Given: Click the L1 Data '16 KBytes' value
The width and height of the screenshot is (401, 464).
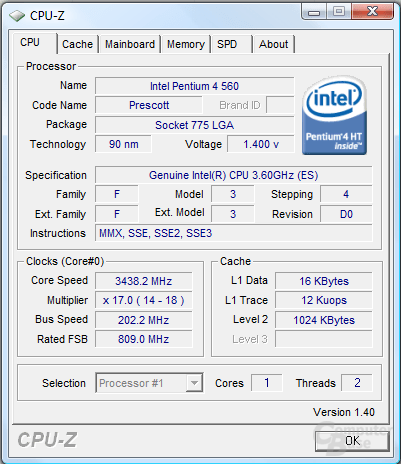Looking at the screenshot, I should 324,281.
